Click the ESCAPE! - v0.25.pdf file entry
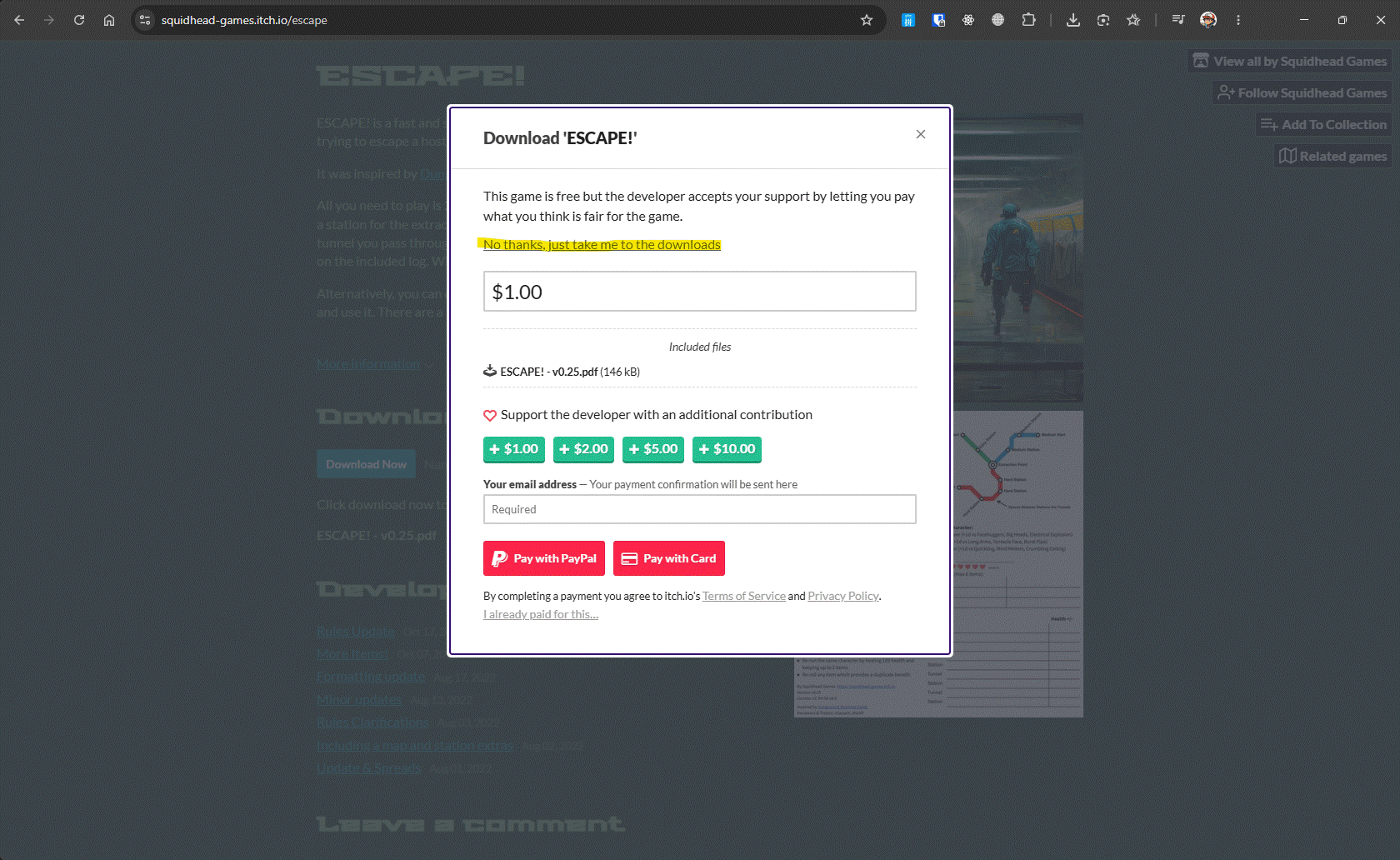Screen dimensions: 1400x860 [562, 372]
